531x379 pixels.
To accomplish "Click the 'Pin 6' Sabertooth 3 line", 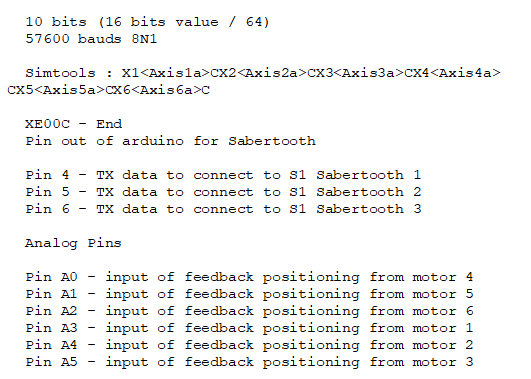I will point(223,209).
